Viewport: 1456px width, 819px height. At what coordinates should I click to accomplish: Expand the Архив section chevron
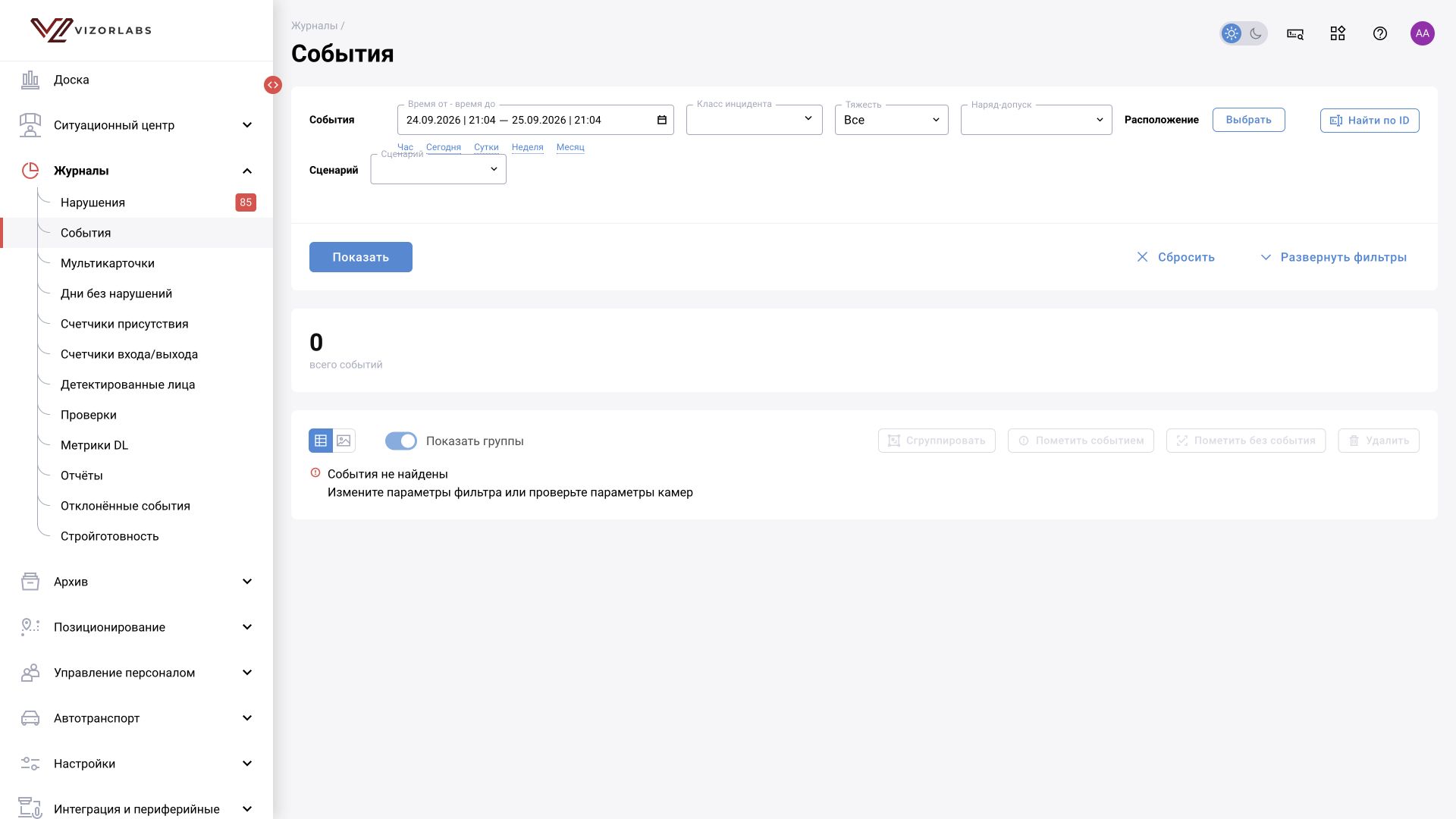(247, 582)
